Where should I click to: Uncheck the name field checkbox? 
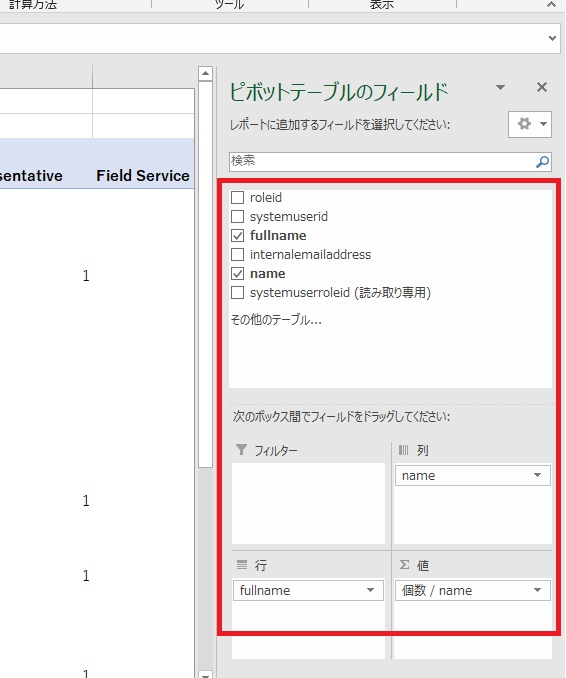237,273
